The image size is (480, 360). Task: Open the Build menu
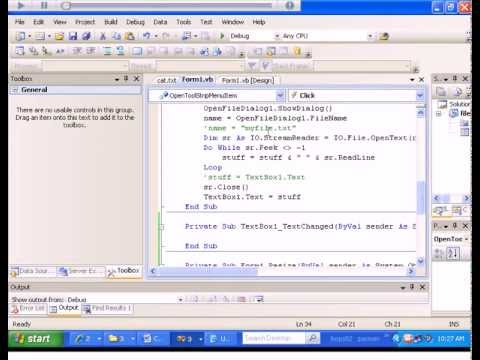(111, 22)
